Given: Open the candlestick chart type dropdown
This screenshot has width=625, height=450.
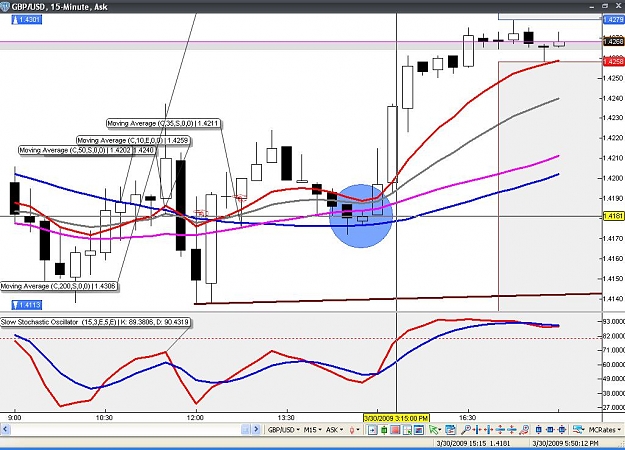Looking at the screenshot, I should 358,430.
